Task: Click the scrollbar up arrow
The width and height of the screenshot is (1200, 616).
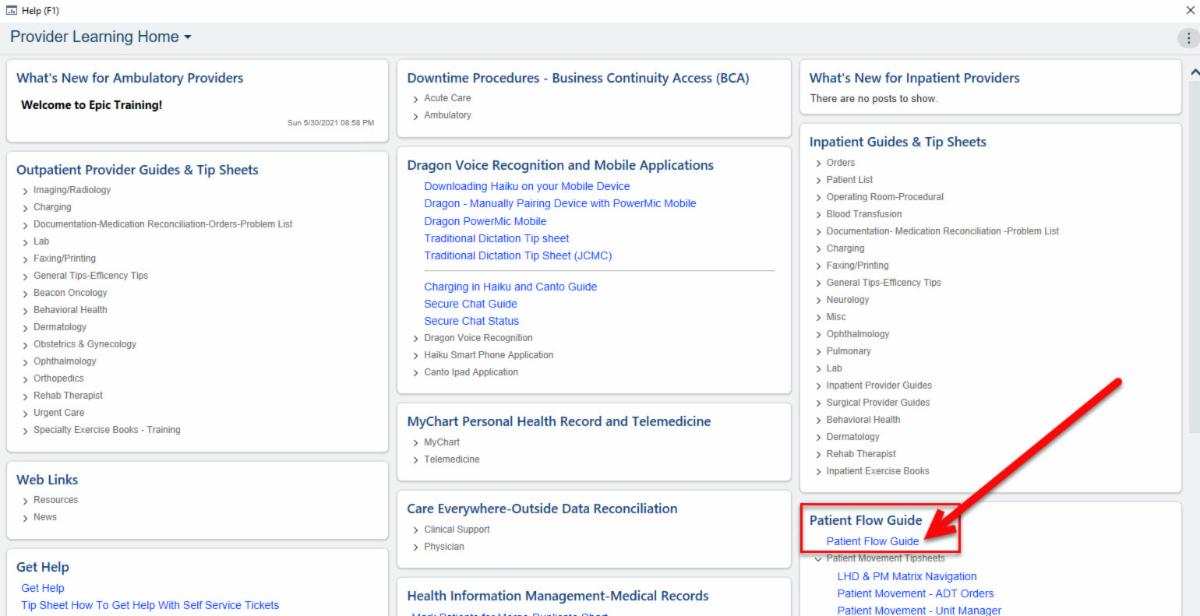Action: (1191, 71)
